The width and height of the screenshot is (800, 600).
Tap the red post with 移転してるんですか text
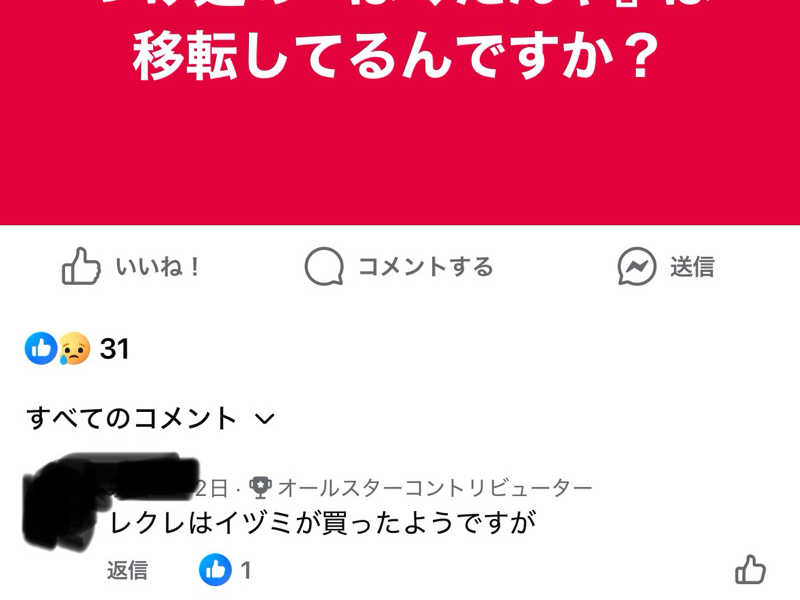(x=400, y=112)
